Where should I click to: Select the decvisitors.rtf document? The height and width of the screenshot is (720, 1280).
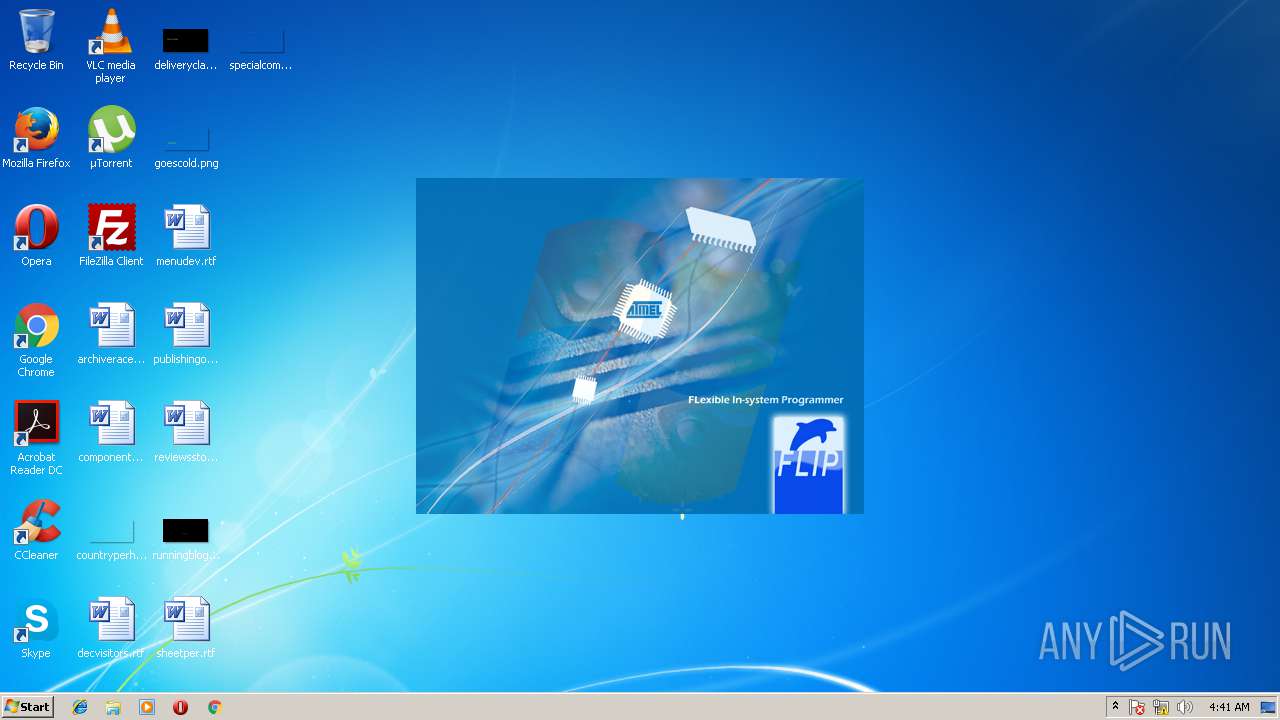coord(110,628)
